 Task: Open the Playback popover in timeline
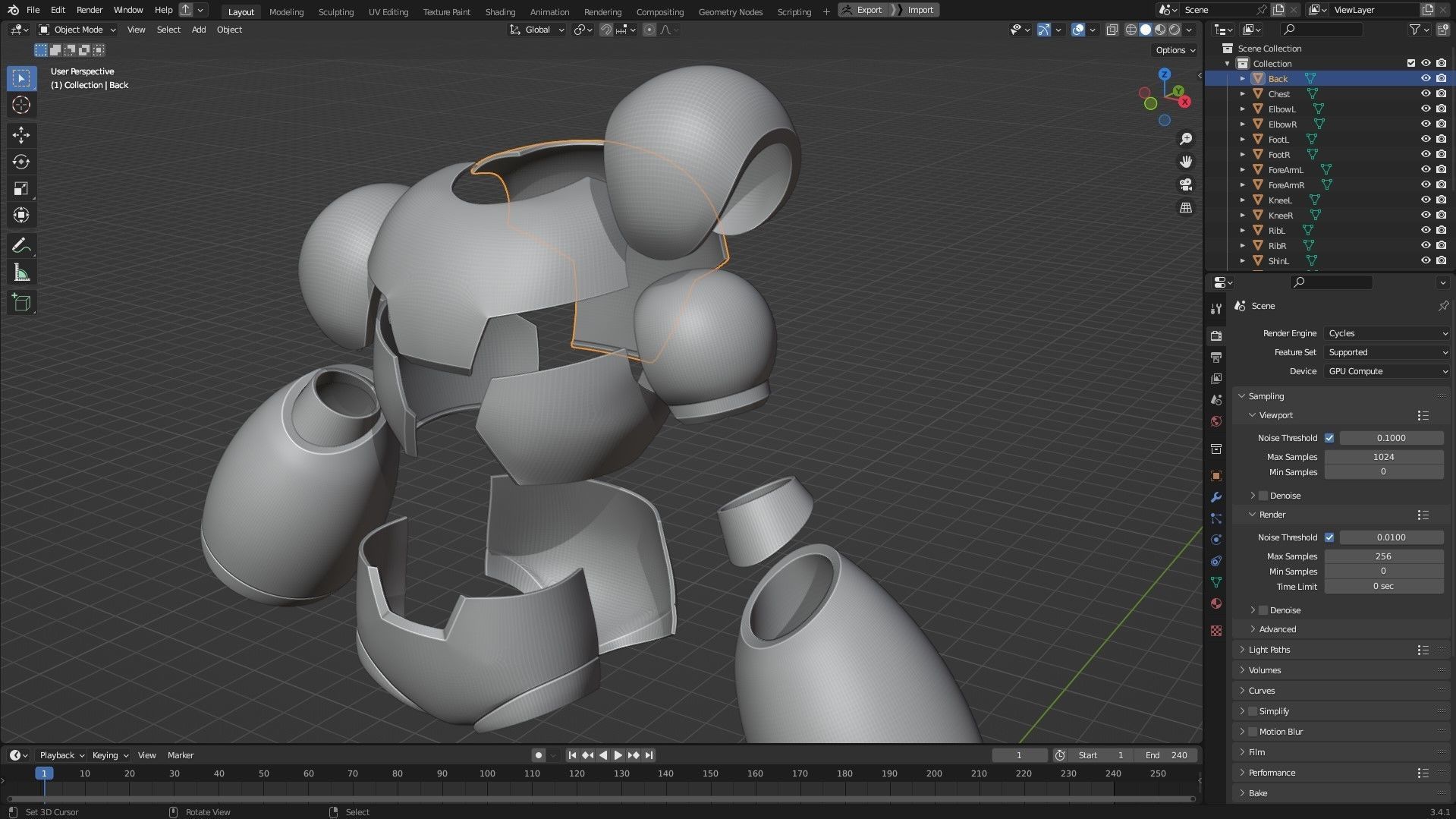coord(61,755)
